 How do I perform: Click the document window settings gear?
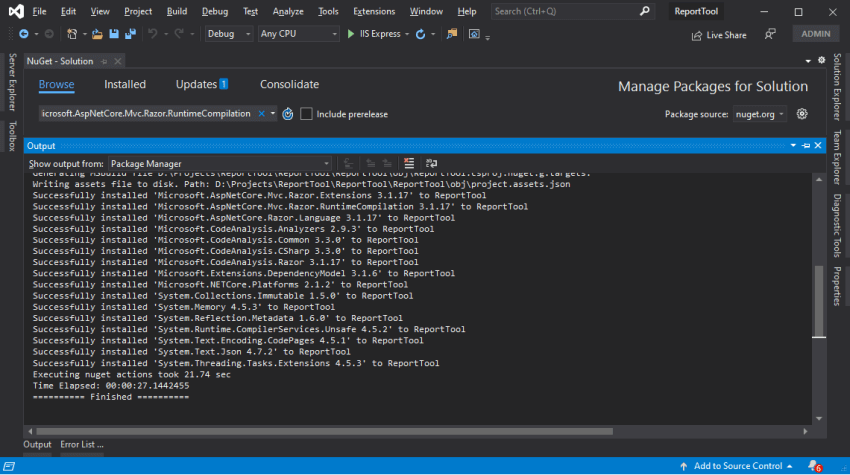(822, 60)
